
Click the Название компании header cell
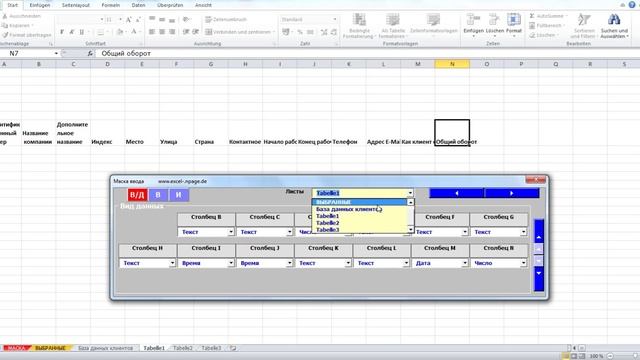click(x=38, y=133)
